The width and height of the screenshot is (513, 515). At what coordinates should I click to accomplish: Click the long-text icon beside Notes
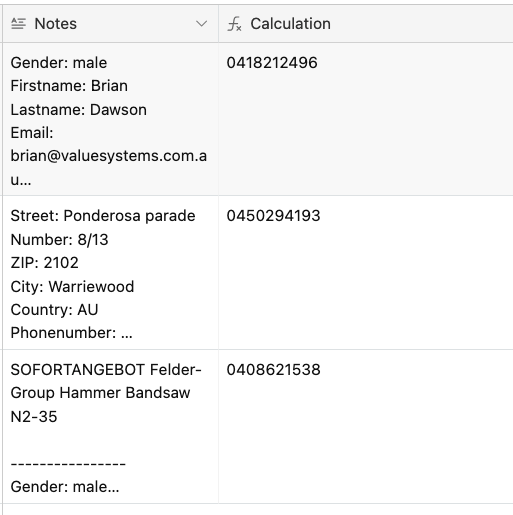(18, 24)
